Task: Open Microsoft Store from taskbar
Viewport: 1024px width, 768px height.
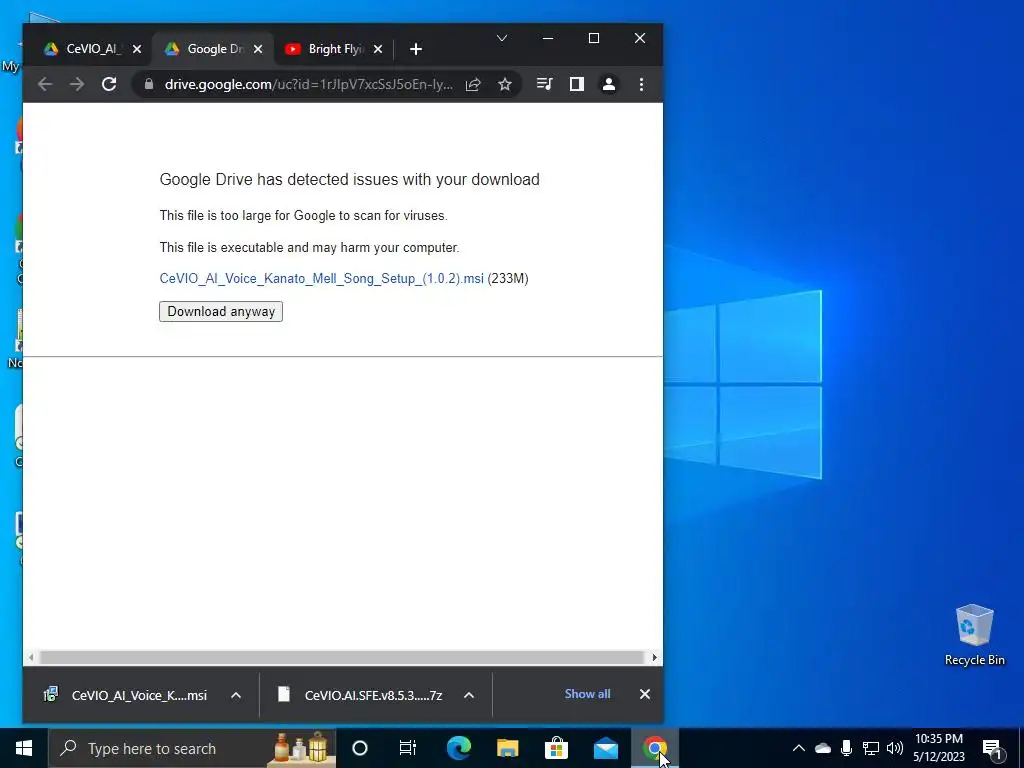Action: (556, 748)
